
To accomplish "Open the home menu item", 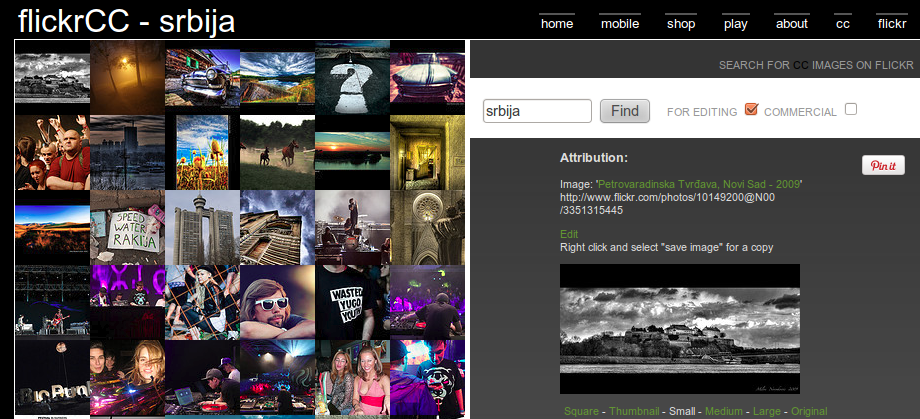I will click(x=557, y=23).
